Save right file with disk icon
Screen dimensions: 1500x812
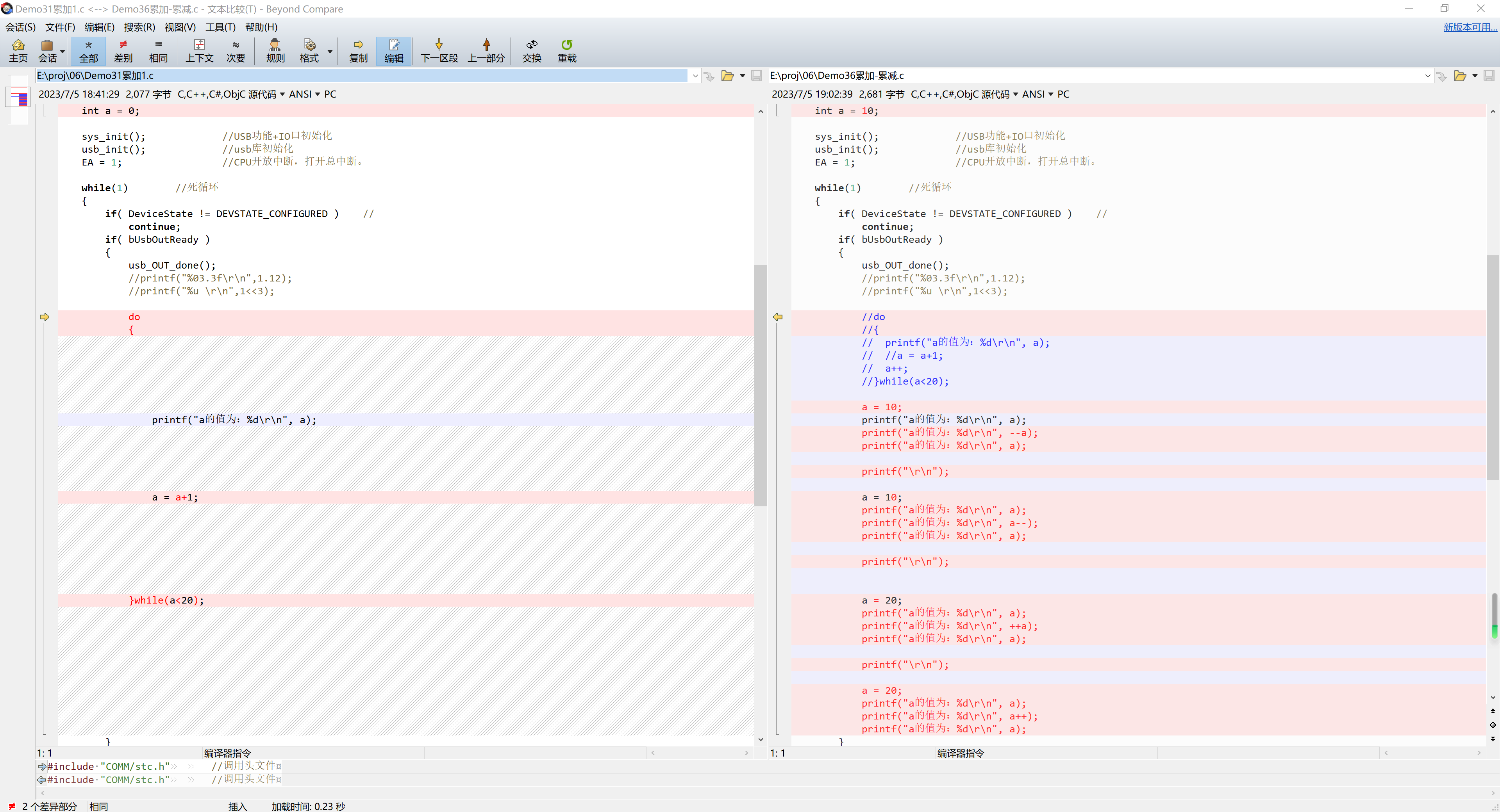(x=1488, y=76)
